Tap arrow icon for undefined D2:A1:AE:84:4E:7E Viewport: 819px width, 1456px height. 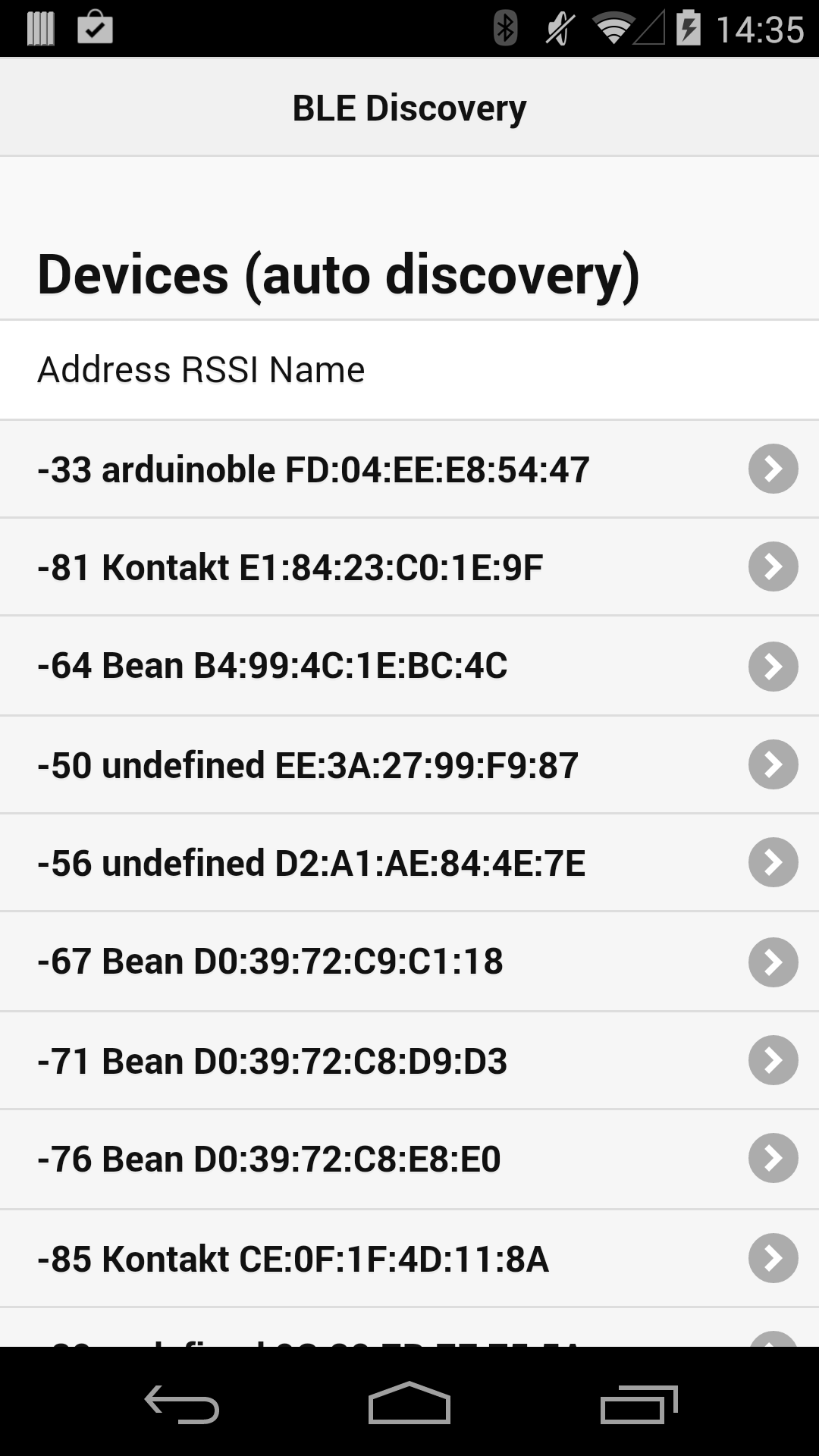click(x=773, y=862)
